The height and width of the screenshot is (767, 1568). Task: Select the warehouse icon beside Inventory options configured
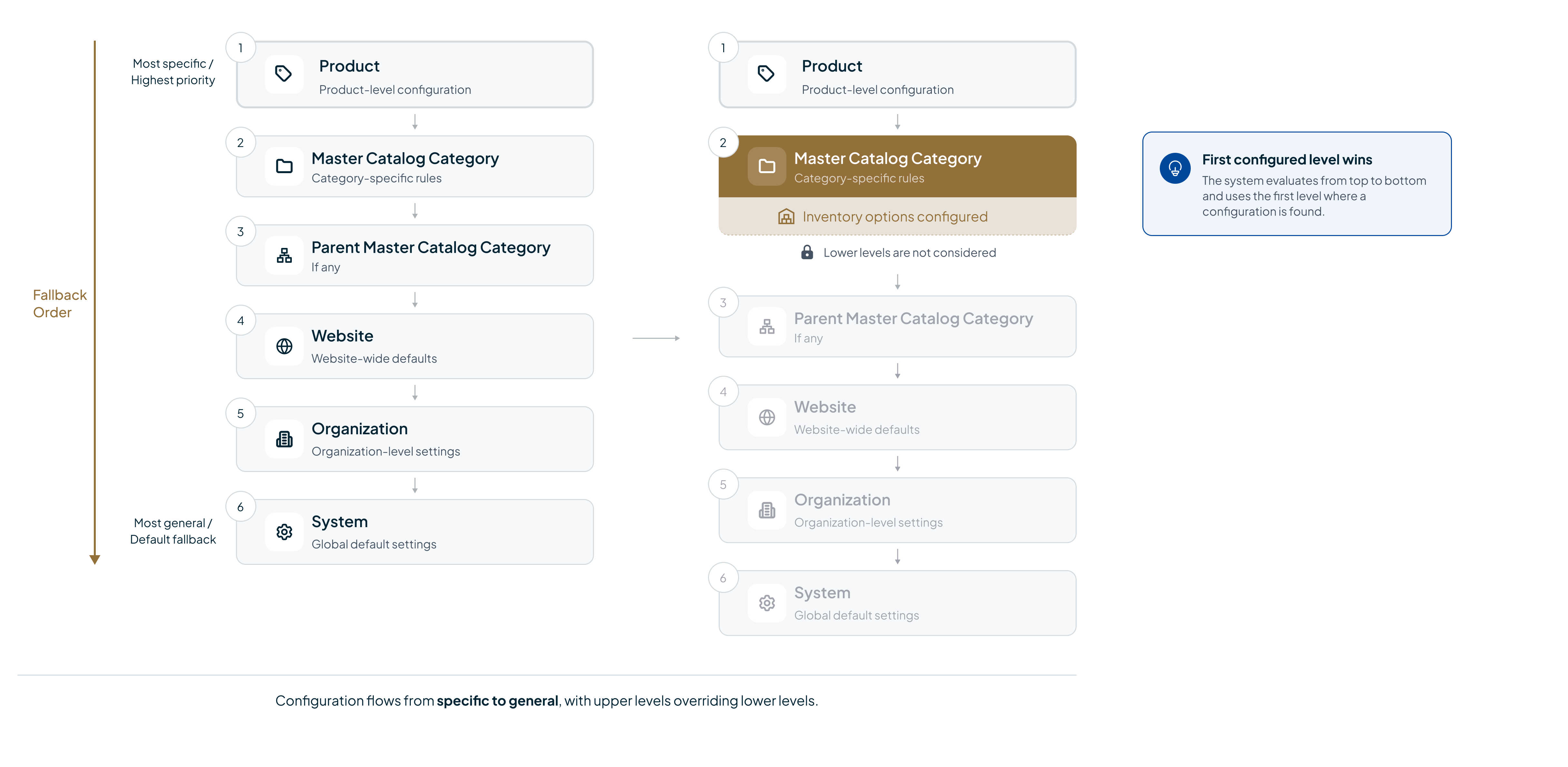point(786,217)
